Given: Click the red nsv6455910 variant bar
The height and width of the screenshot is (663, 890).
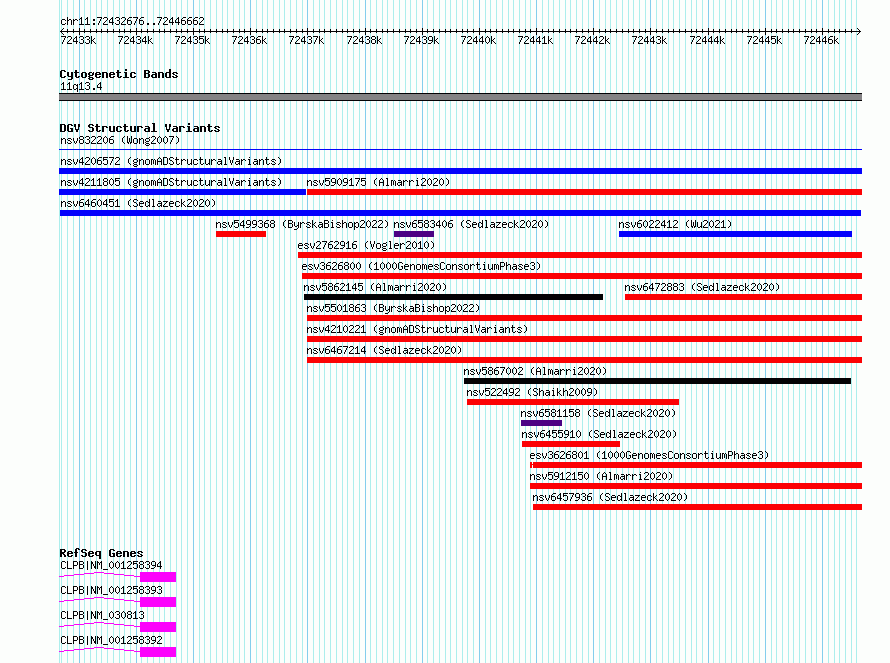Looking at the screenshot, I should (x=570, y=444).
